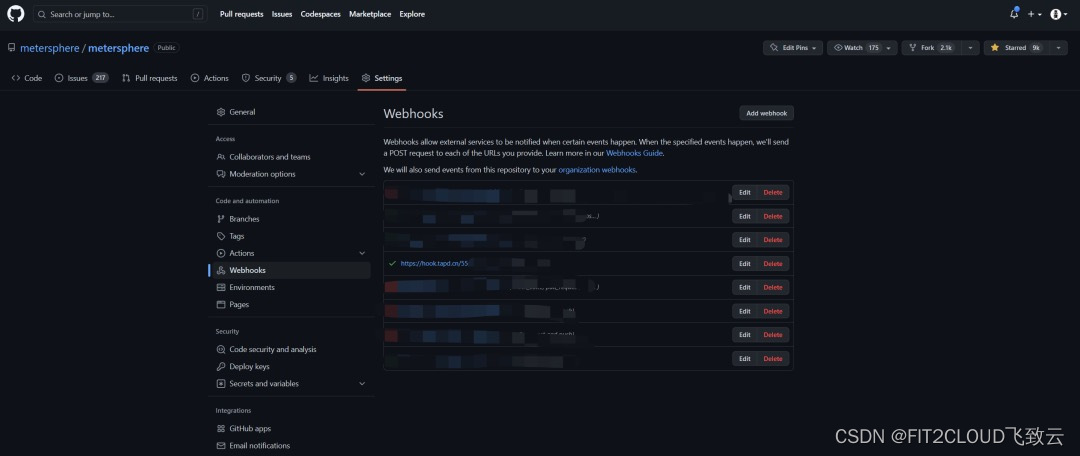Expand Moderation options in sidebar
This screenshot has height=456, width=1080.
pyautogui.click(x=289, y=174)
